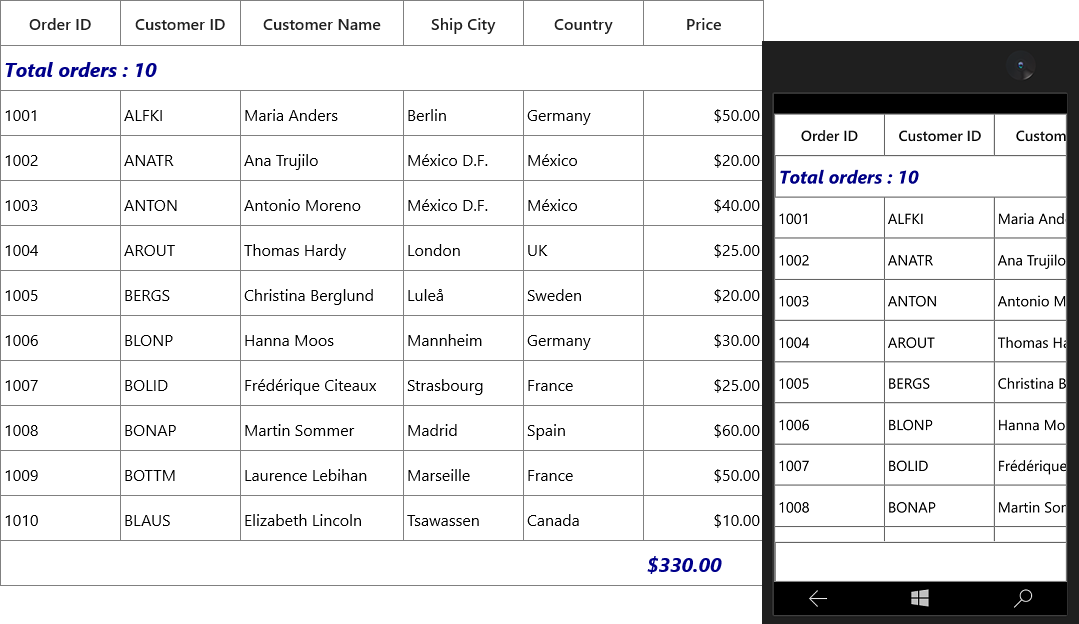1079x624 pixels.
Task: Tap ALFKI cell in the phone grid
Action: pyautogui.click(x=939, y=218)
